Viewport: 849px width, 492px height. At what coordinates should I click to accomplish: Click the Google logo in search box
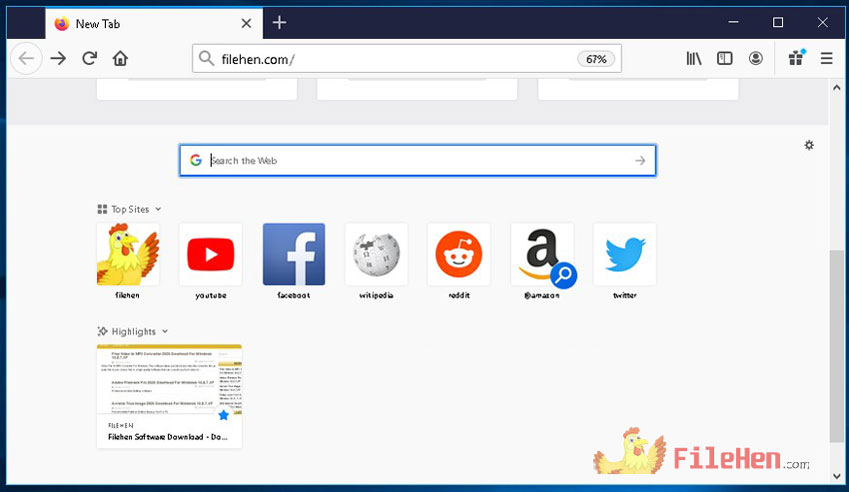click(x=195, y=160)
